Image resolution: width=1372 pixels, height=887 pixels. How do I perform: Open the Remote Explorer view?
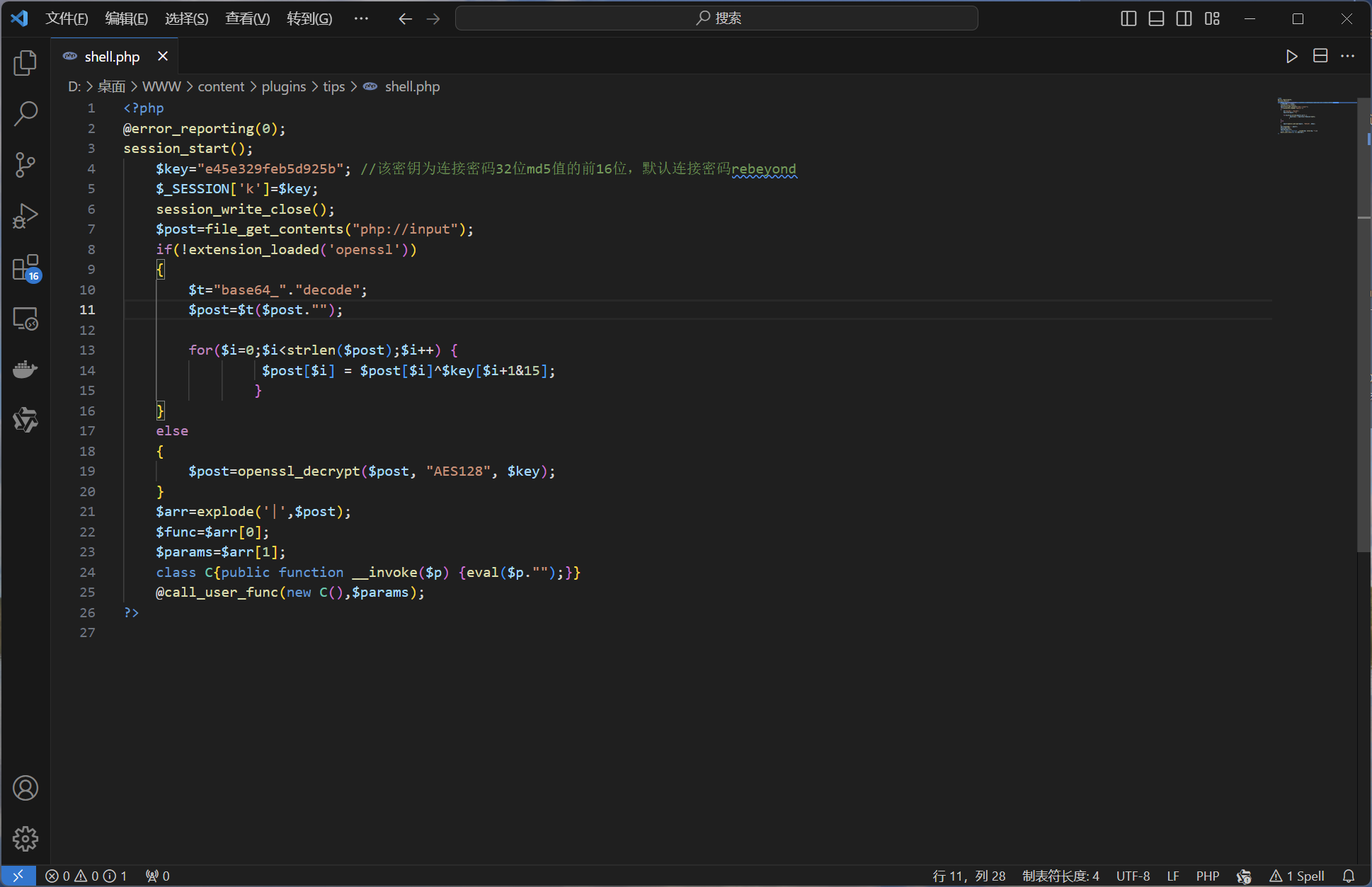[x=25, y=319]
